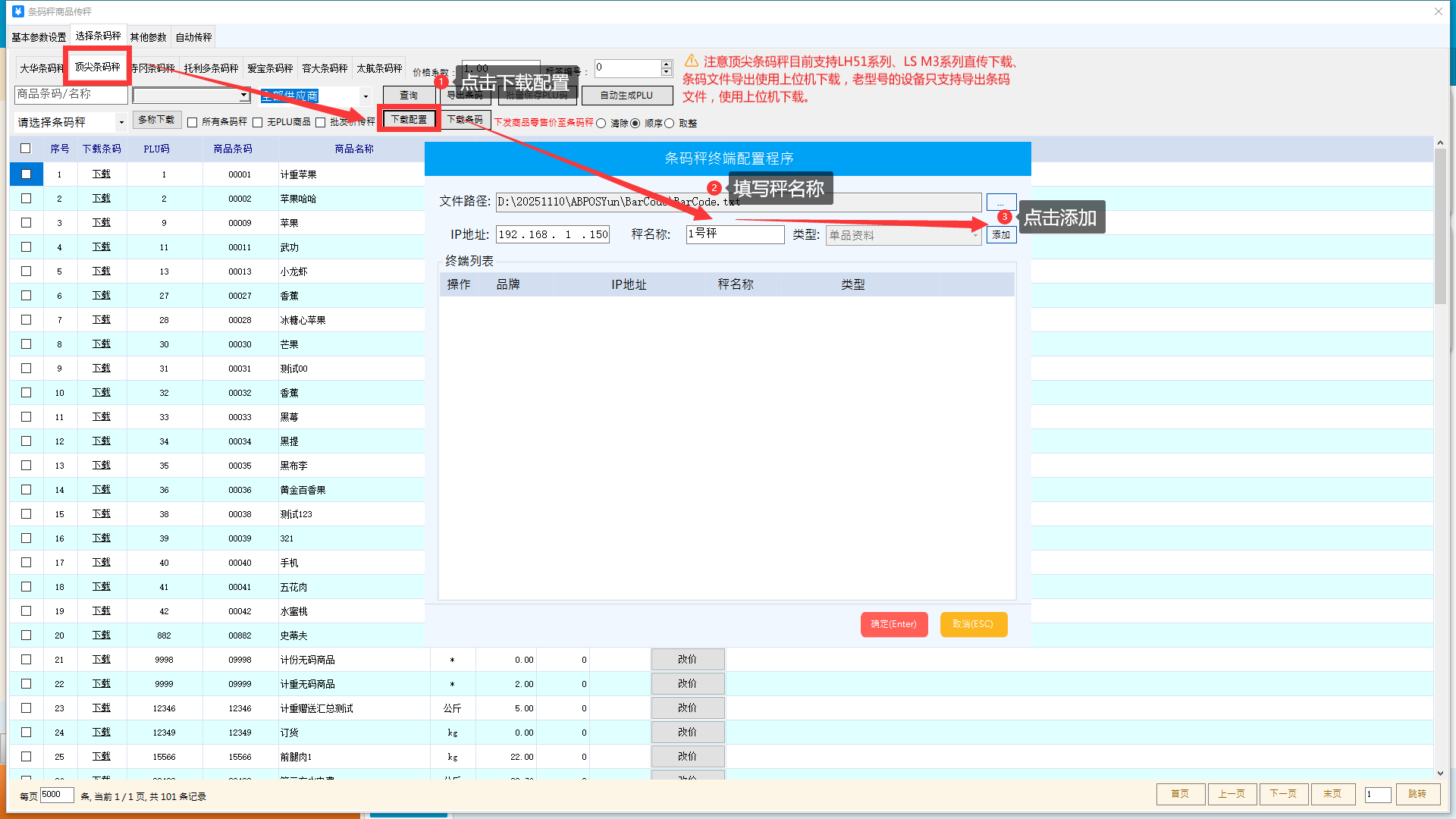Screen dimensions: 1456x819
Task: Click the scroll down arrow of product list
Action: pyautogui.click(x=1440, y=773)
